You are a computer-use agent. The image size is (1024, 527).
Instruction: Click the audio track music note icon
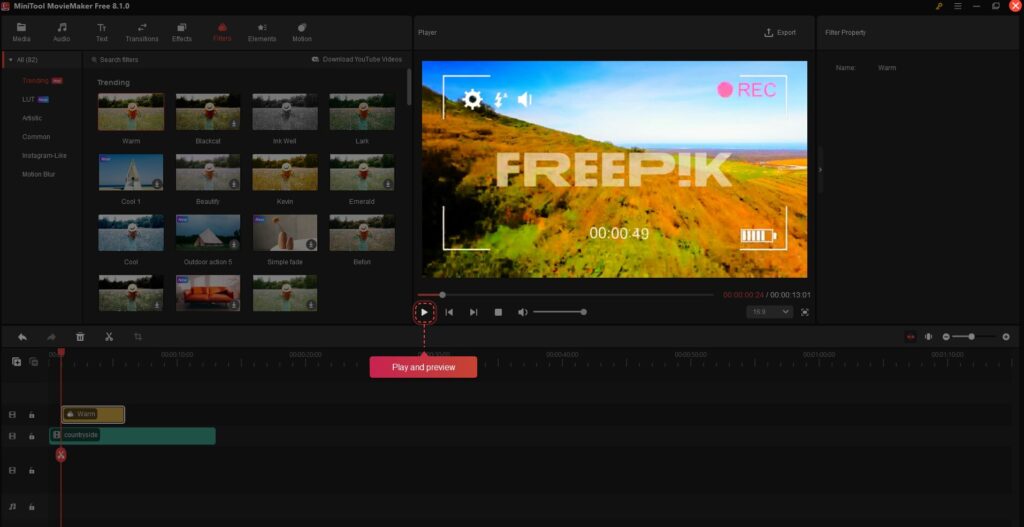[12, 507]
